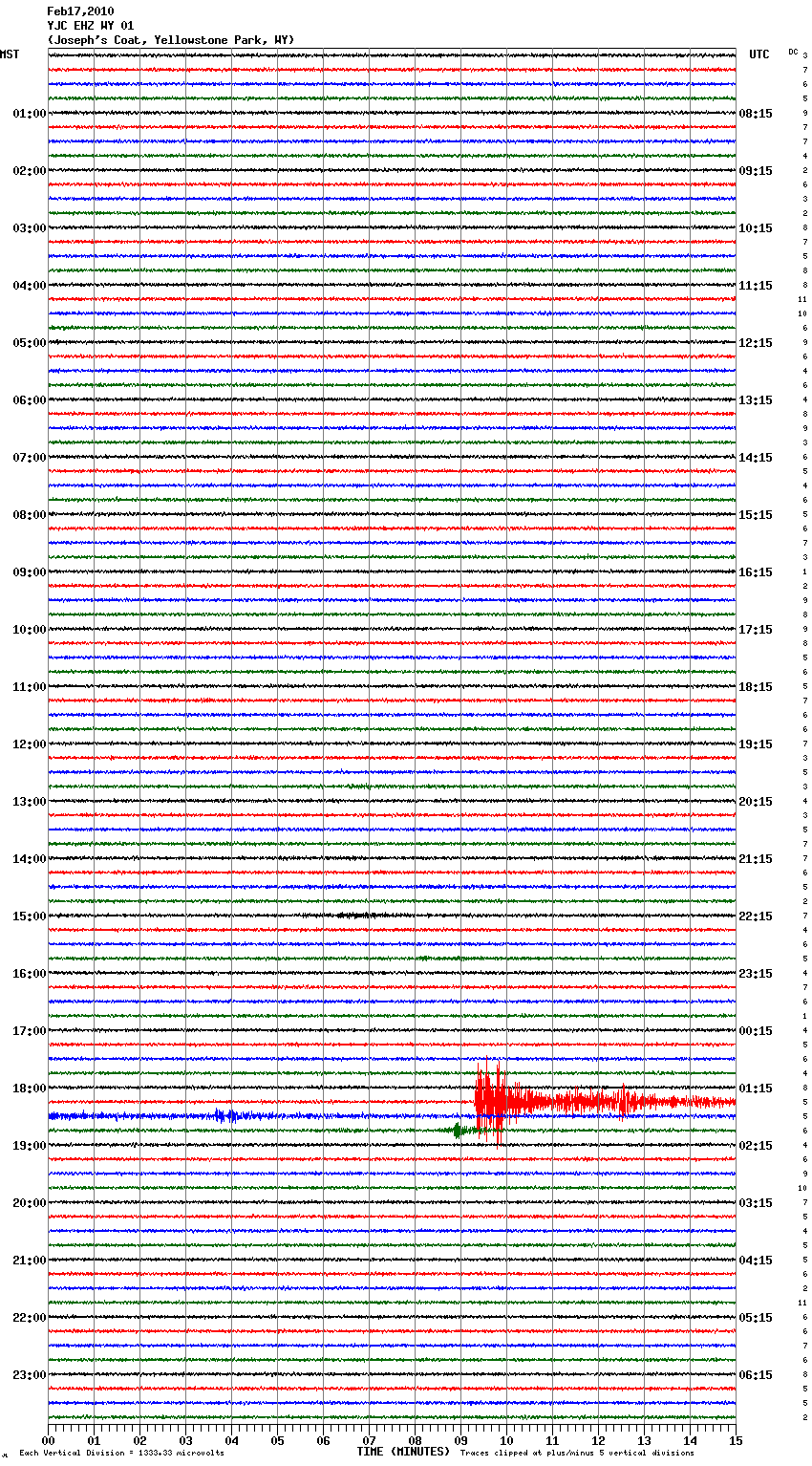
Task: Click the 03:00 MST time label
Action: click(29, 228)
